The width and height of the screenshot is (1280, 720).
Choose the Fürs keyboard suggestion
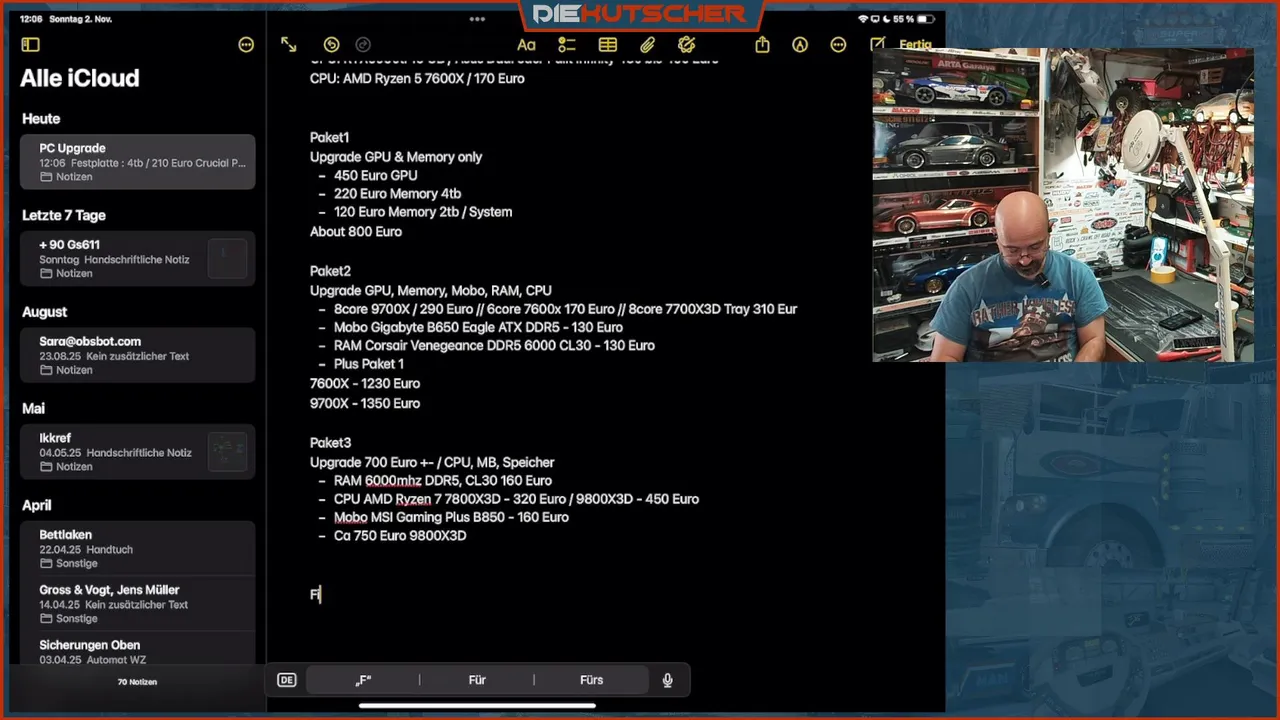point(591,680)
